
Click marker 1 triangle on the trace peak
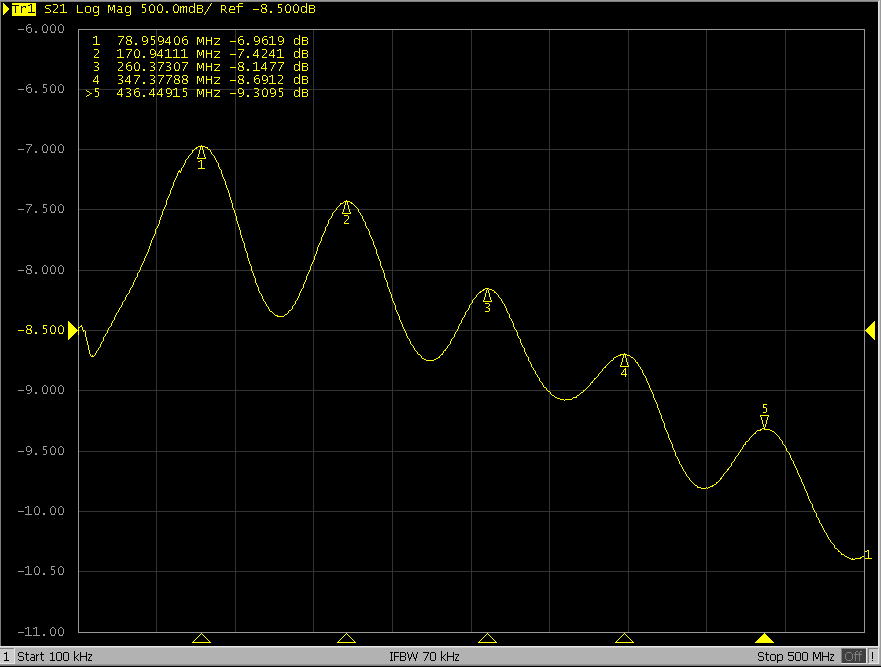click(200, 153)
